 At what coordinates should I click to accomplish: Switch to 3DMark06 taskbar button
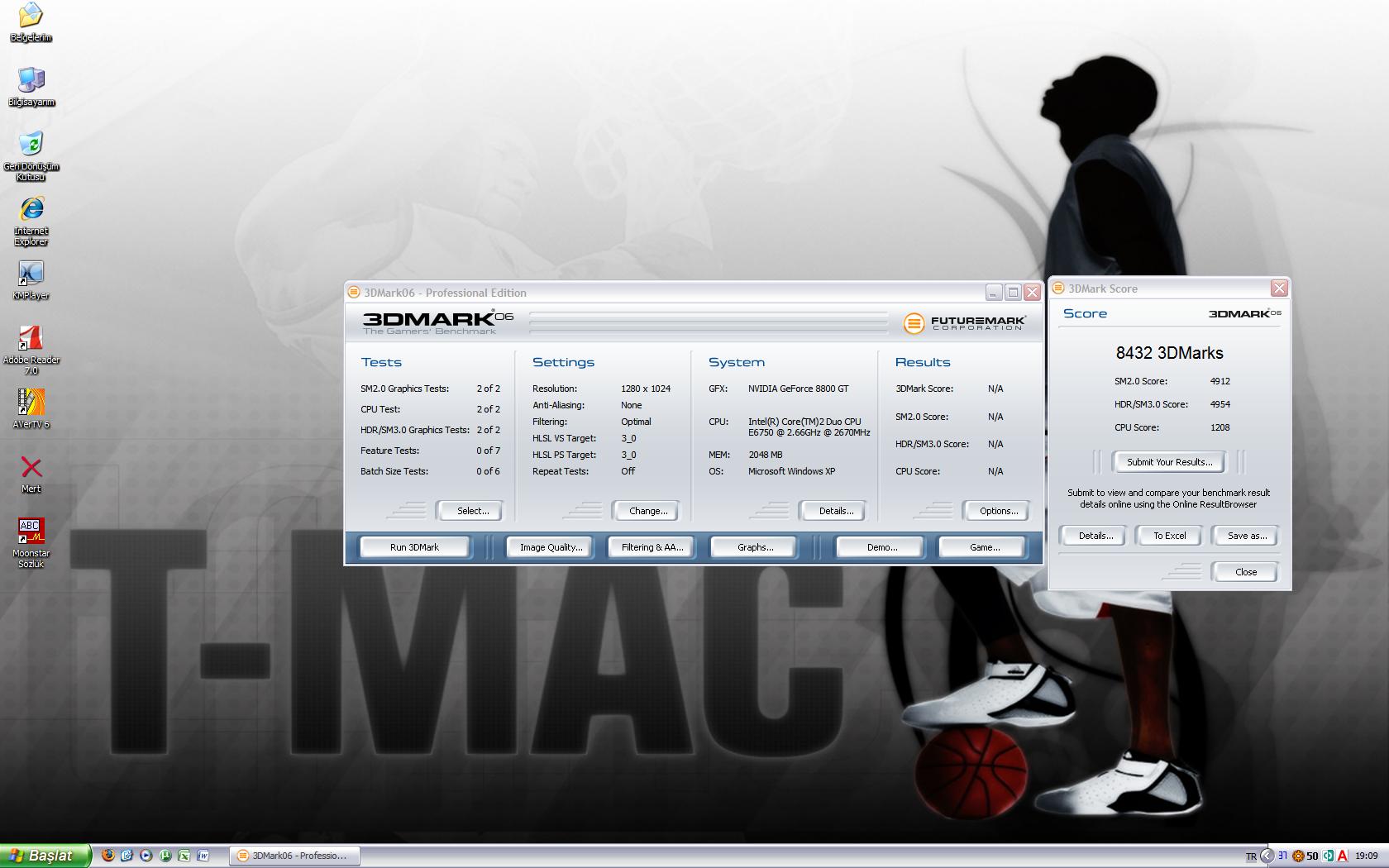294,856
